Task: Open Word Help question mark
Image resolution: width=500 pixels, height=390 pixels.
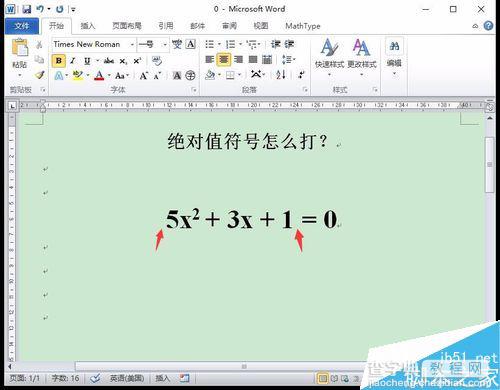Action: 488,26
